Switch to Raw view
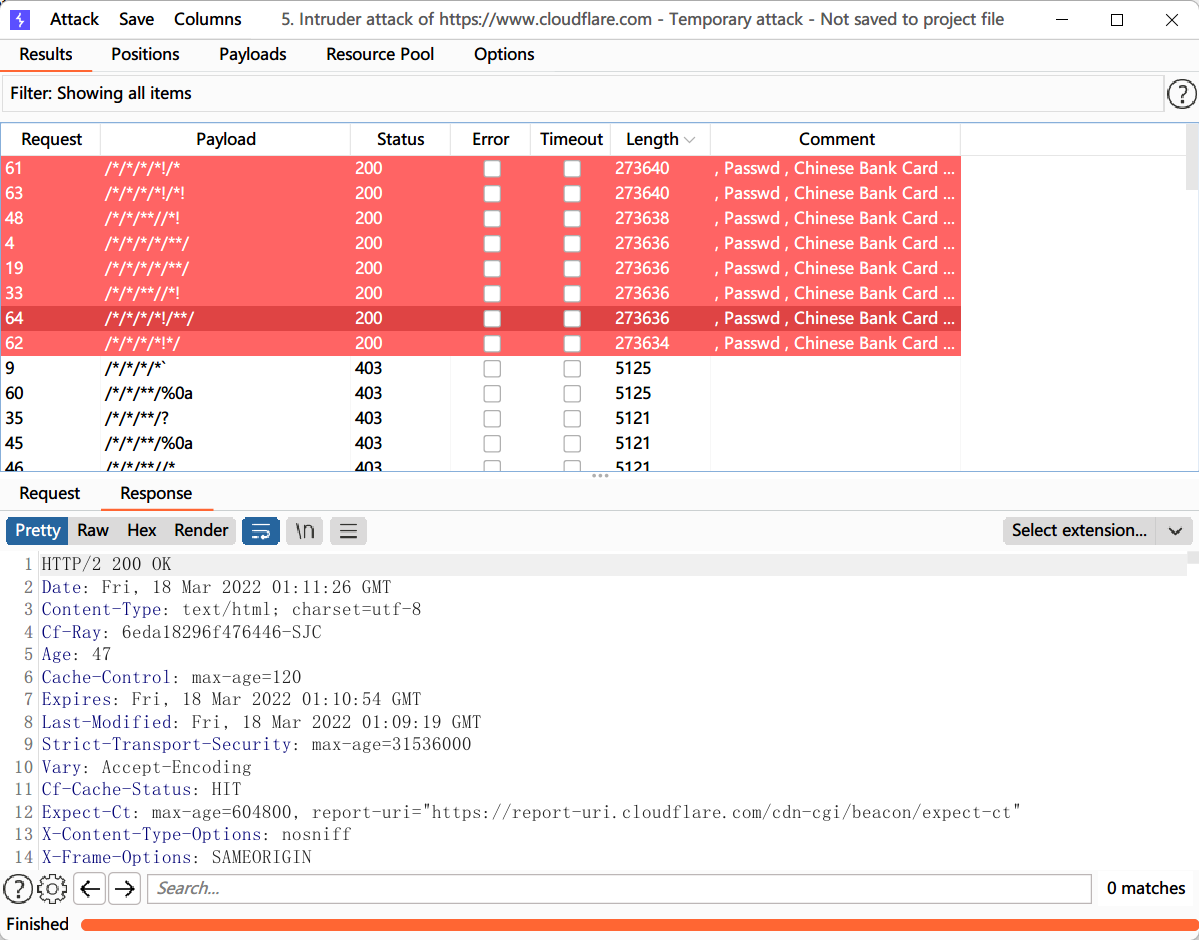This screenshot has width=1199, height=940. (x=93, y=531)
